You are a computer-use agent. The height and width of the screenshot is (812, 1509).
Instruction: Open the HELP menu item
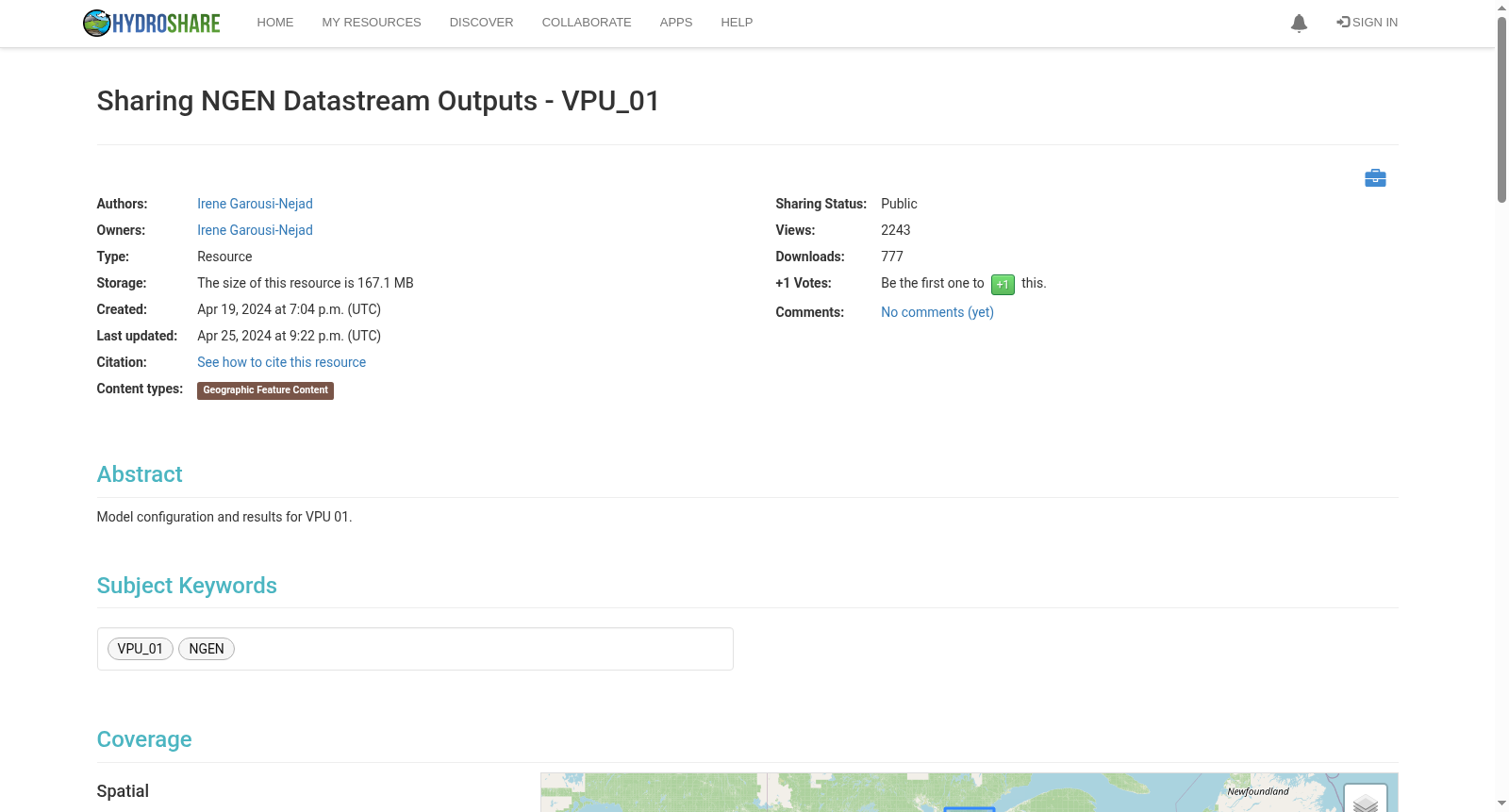[737, 23]
